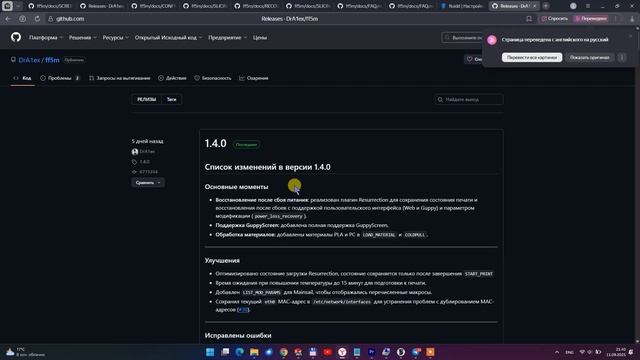
Task: Click the translator icon in popup
Action: point(492,40)
